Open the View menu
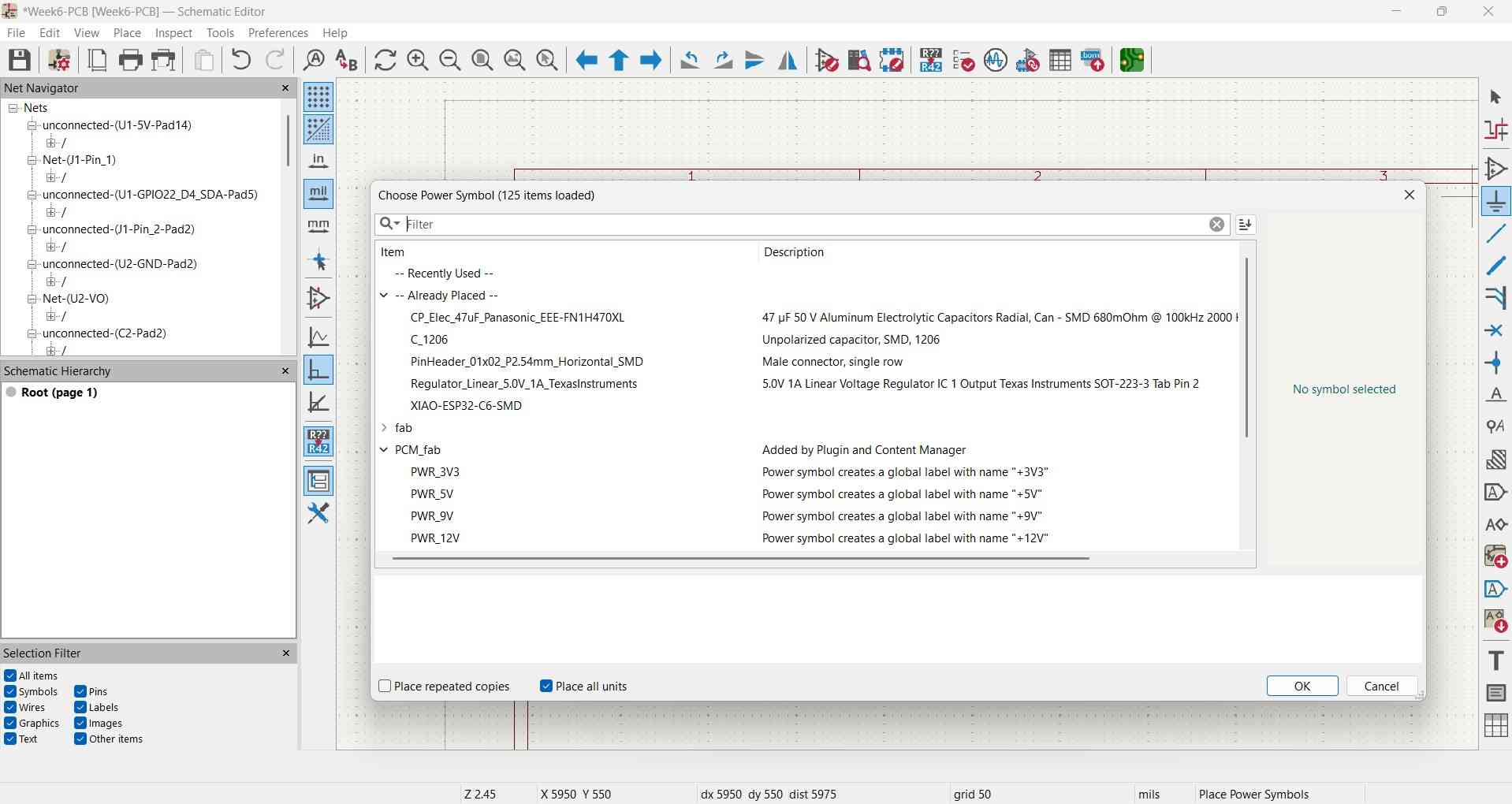The width and height of the screenshot is (1512, 804). (87, 33)
